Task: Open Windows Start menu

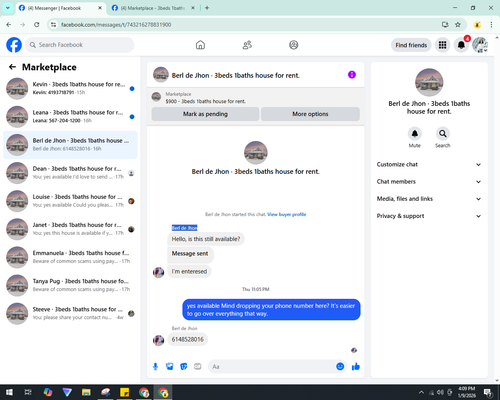Action: (x=9, y=392)
